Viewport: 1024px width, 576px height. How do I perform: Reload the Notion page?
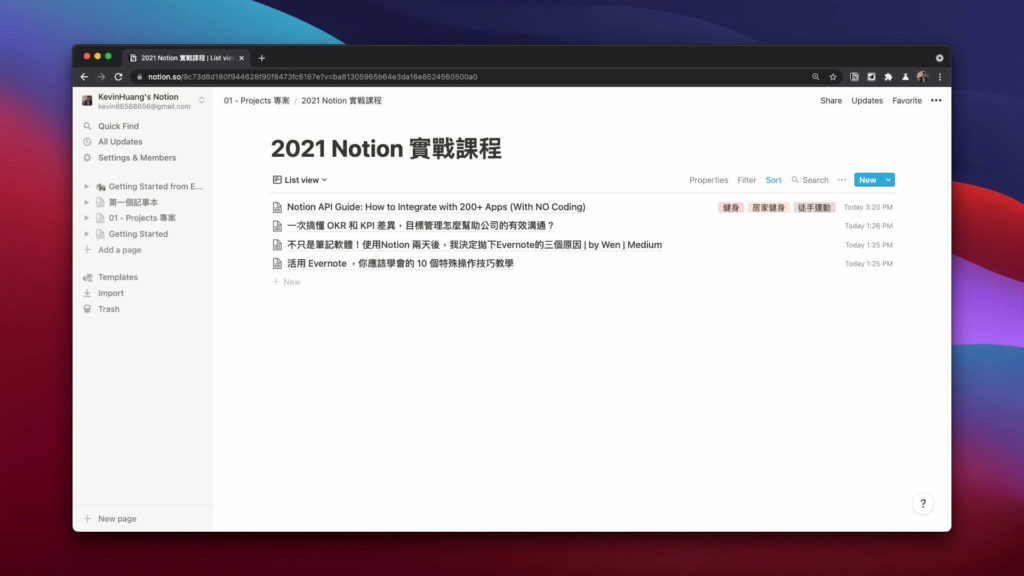tap(118, 77)
